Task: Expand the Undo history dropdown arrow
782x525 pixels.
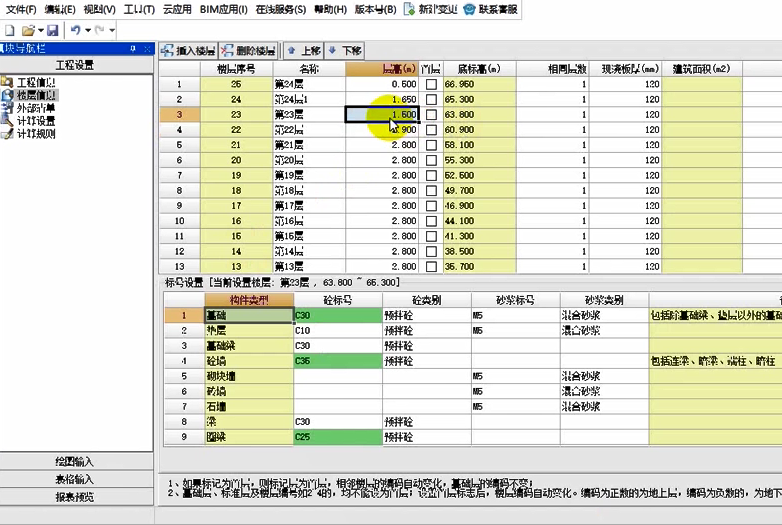Action: coord(87,31)
